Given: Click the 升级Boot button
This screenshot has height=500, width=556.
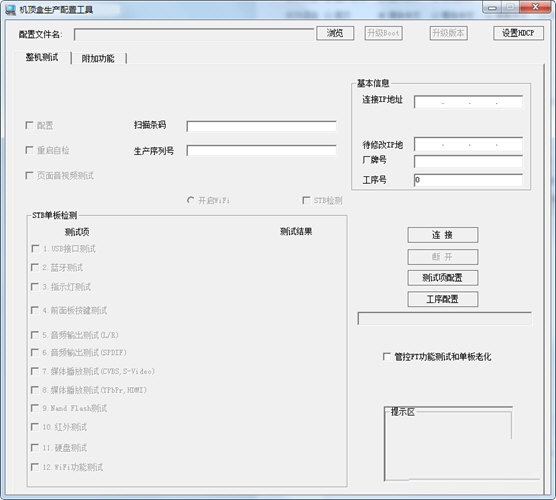Looking at the screenshot, I should (x=383, y=33).
